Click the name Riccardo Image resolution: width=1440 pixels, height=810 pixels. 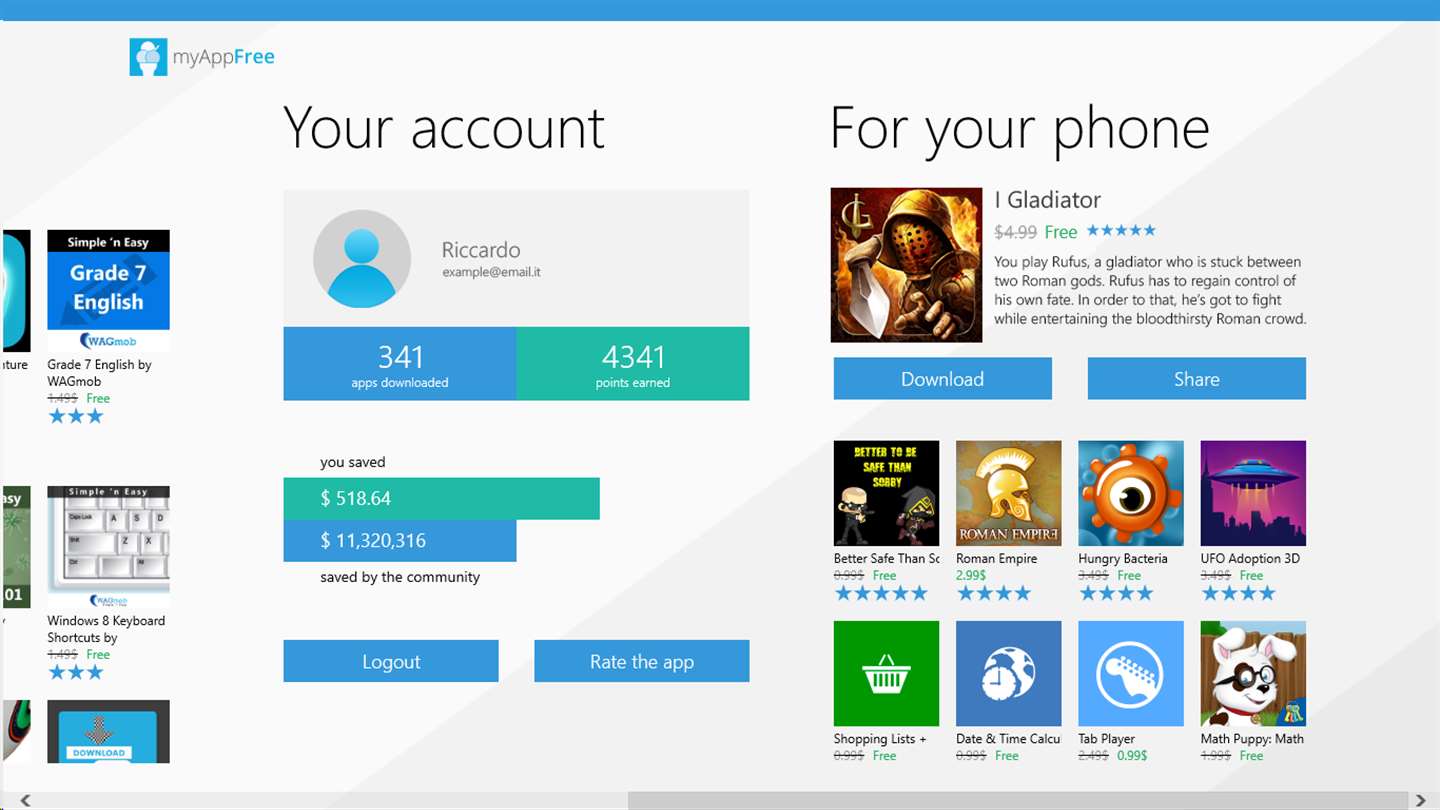tap(481, 250)
